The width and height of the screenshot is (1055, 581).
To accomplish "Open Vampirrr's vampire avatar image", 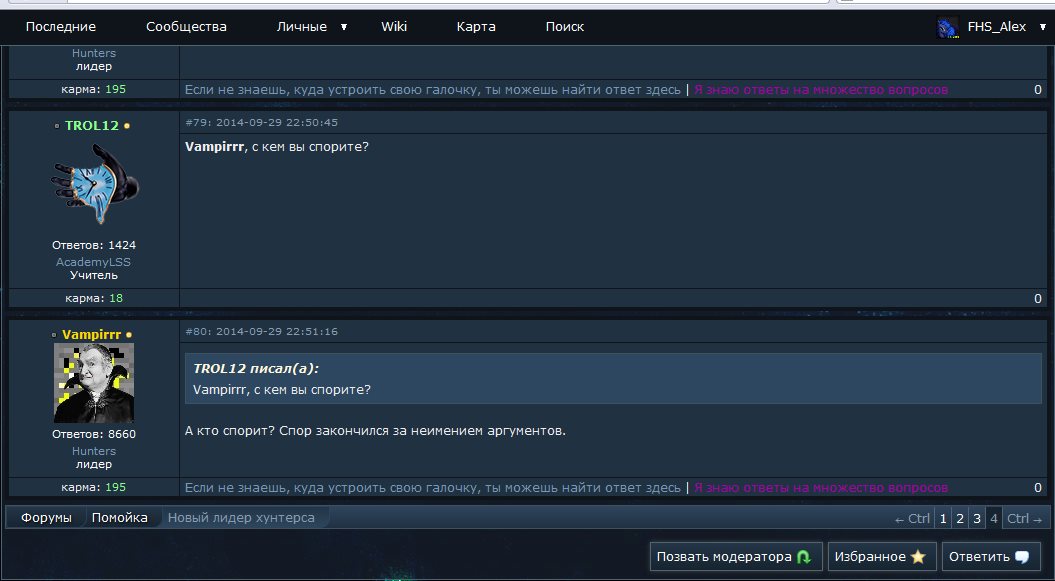I will pyautogui.click(x=94, y=383).
